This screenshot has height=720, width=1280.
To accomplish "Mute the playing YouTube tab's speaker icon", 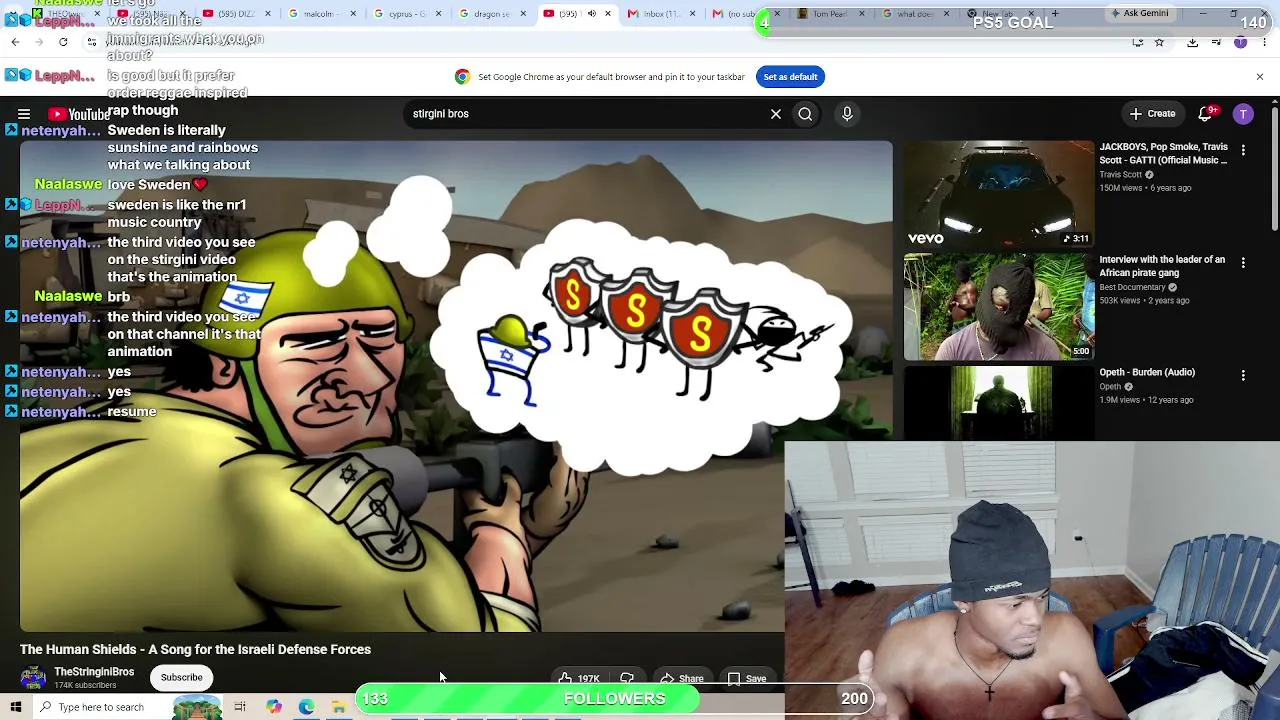I will point(591,14).
